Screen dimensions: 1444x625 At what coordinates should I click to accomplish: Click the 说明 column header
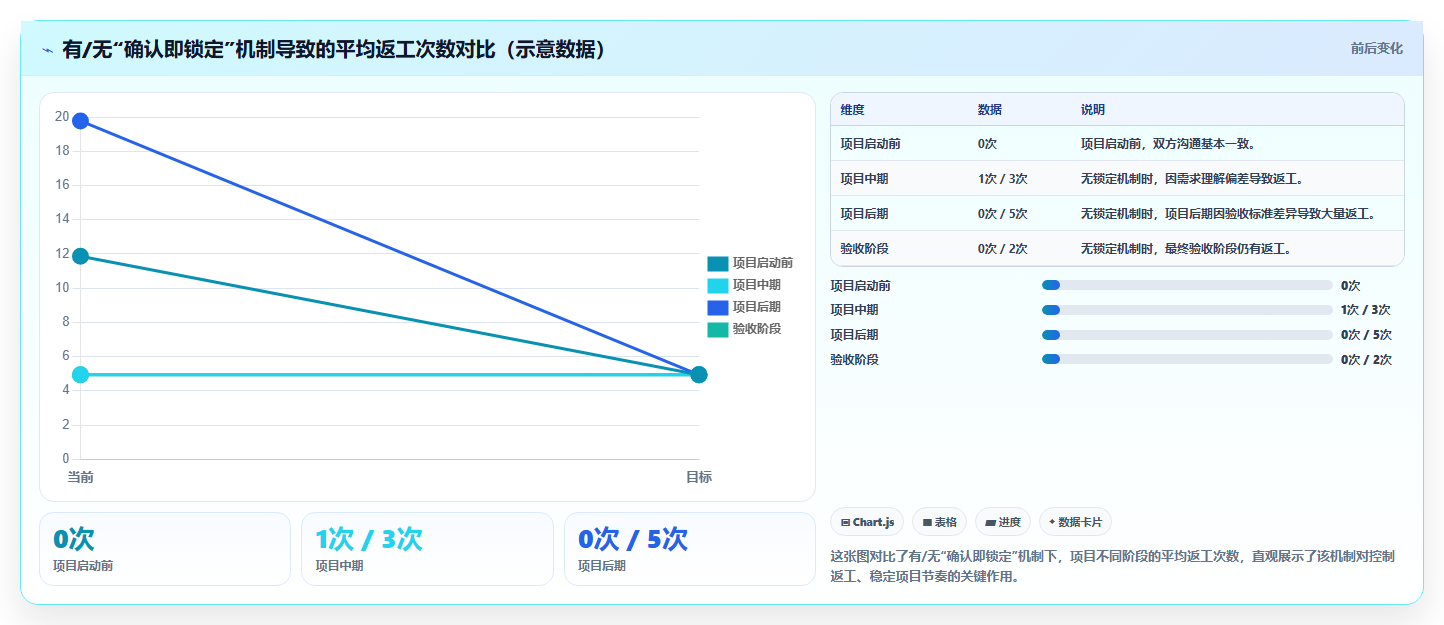point(1093,110)
